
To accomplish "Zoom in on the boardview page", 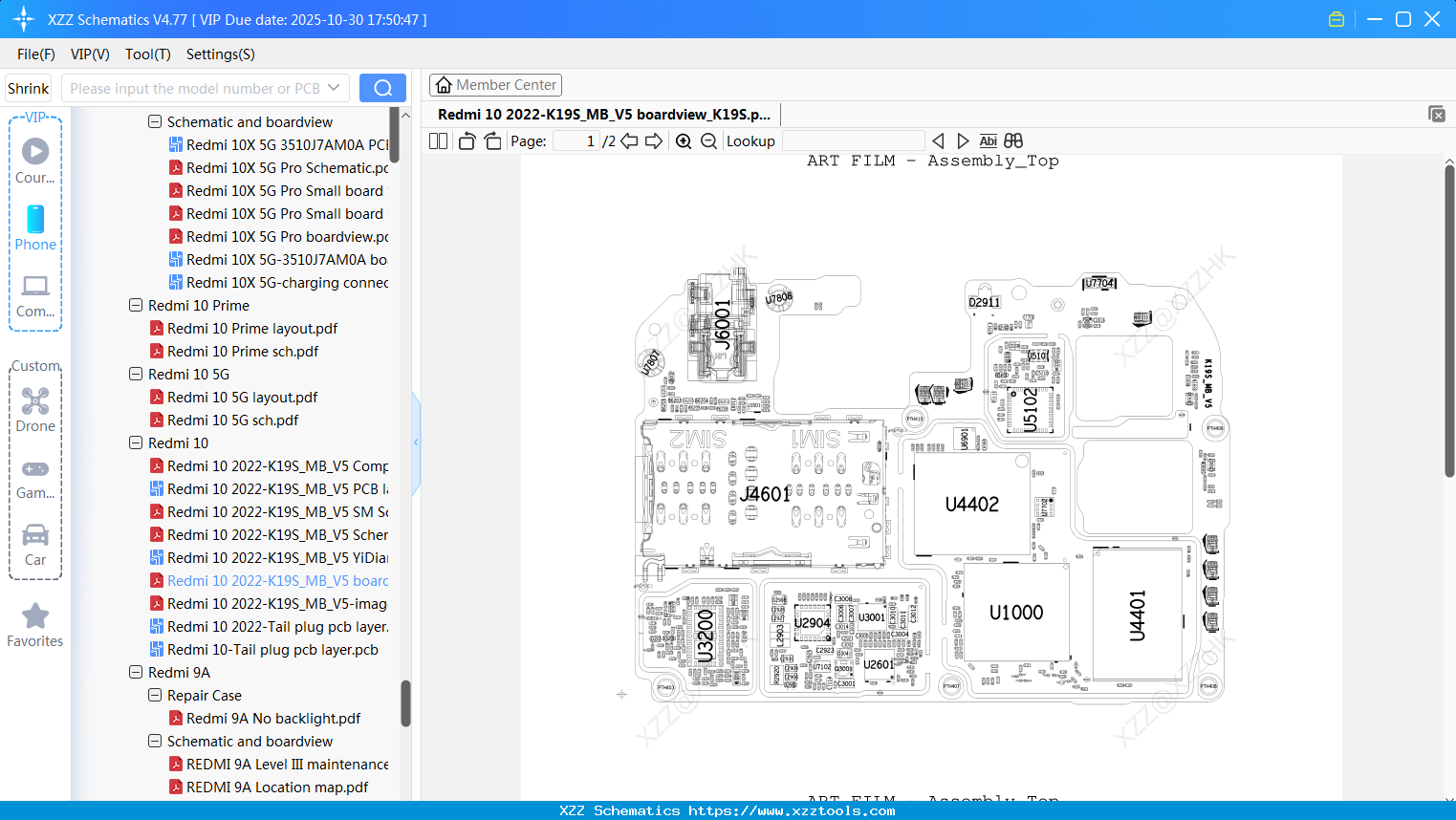I will 683,140.
